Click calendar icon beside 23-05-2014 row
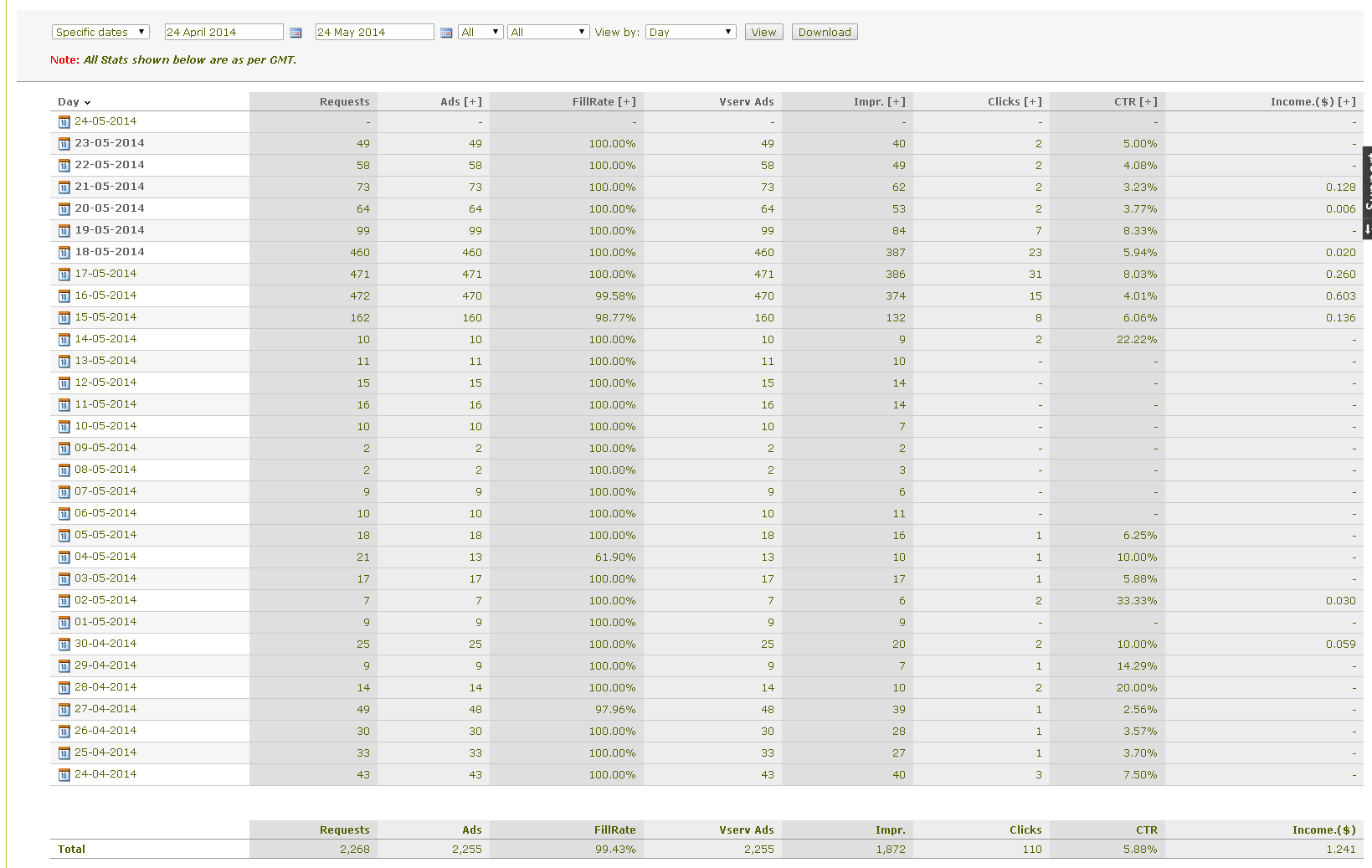Image resolution: width=1372 pixels, height=868 pixels. (x=64, y=144)
